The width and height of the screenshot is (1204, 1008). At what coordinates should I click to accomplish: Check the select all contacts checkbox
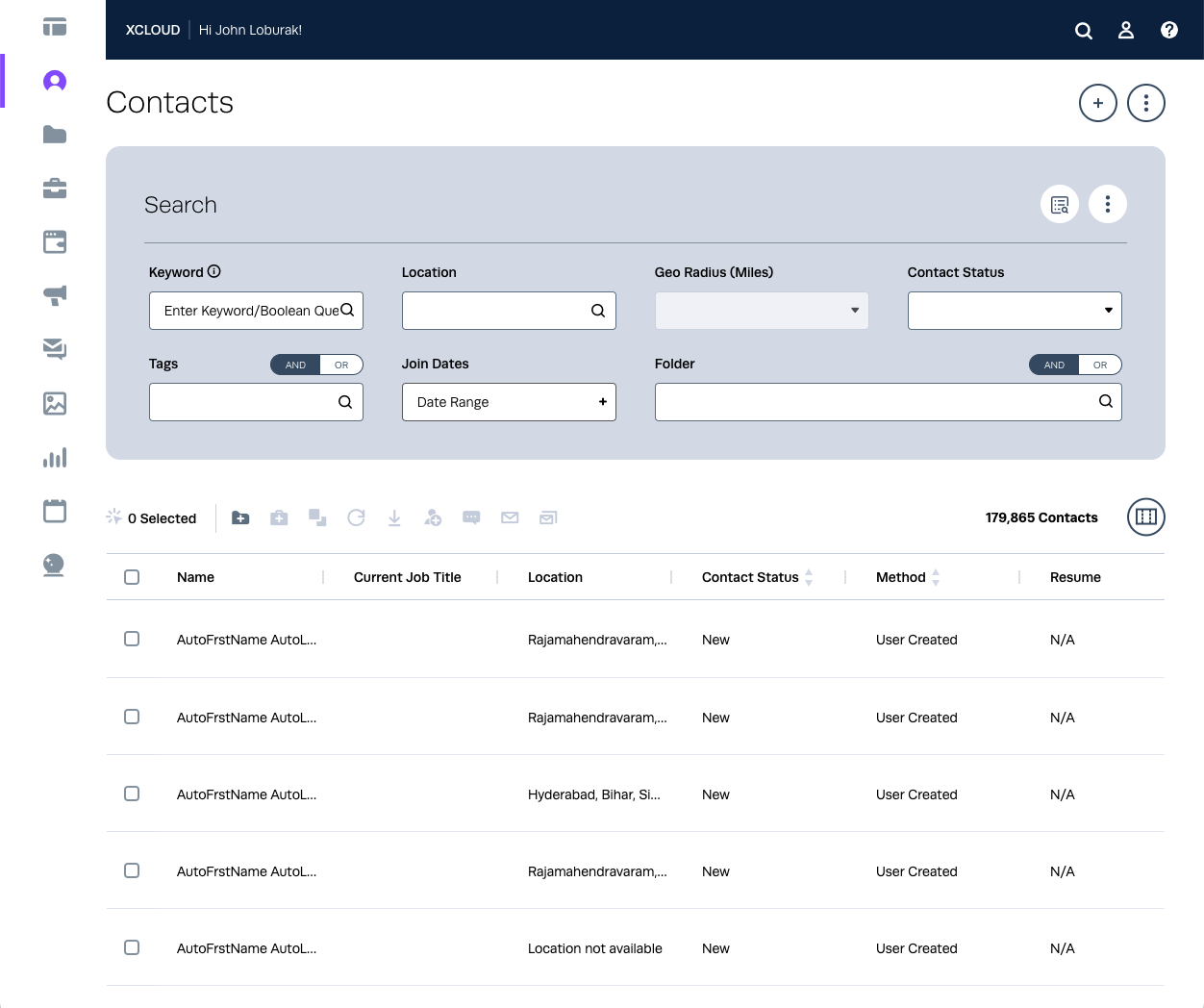(x=132, y=577)
